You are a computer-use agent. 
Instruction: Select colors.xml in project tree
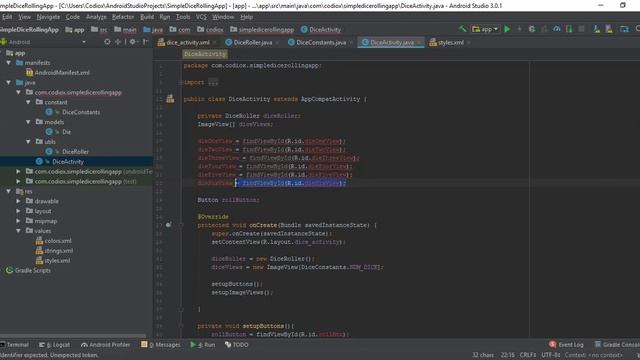[x=53, y=241]
